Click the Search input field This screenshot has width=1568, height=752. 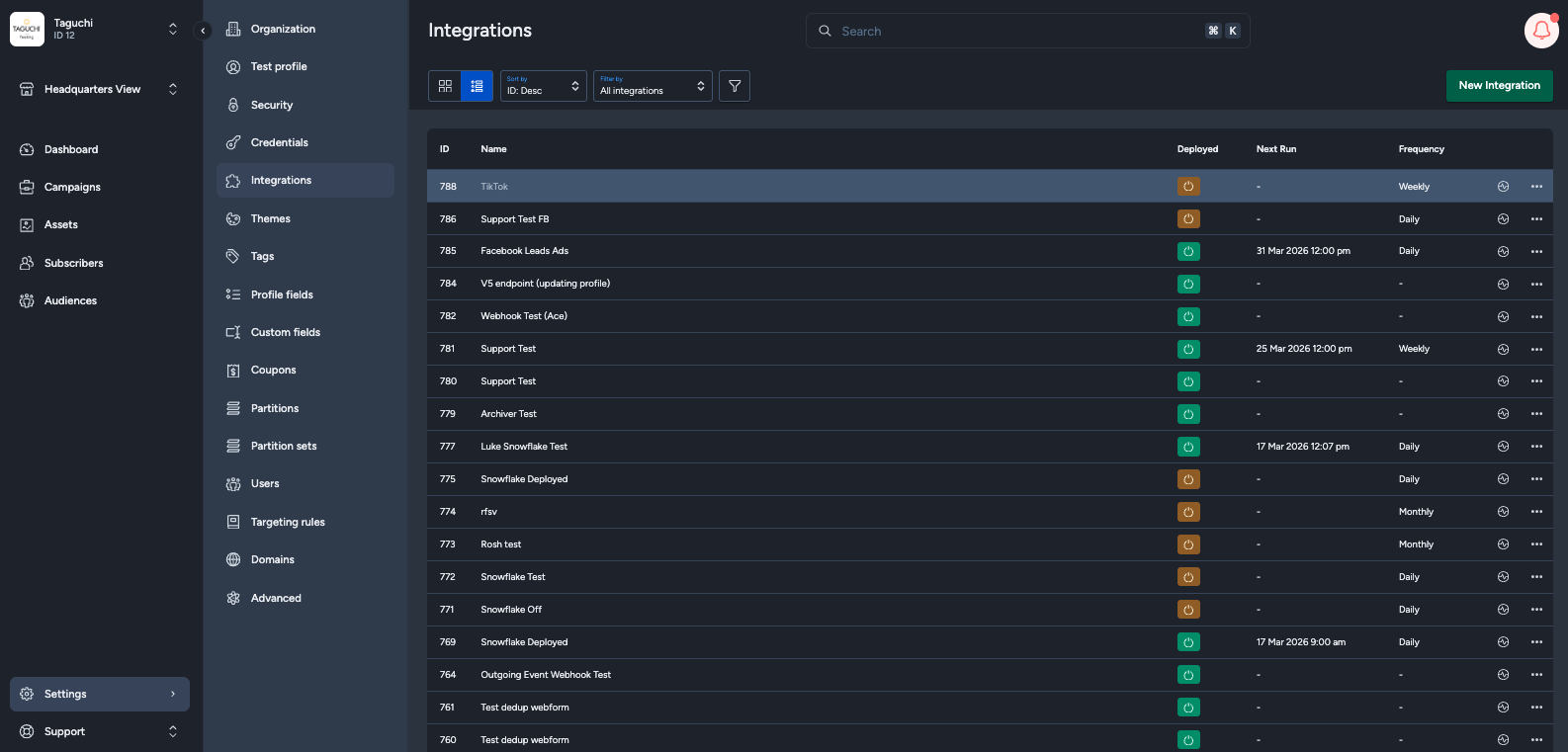(1028, 31)
